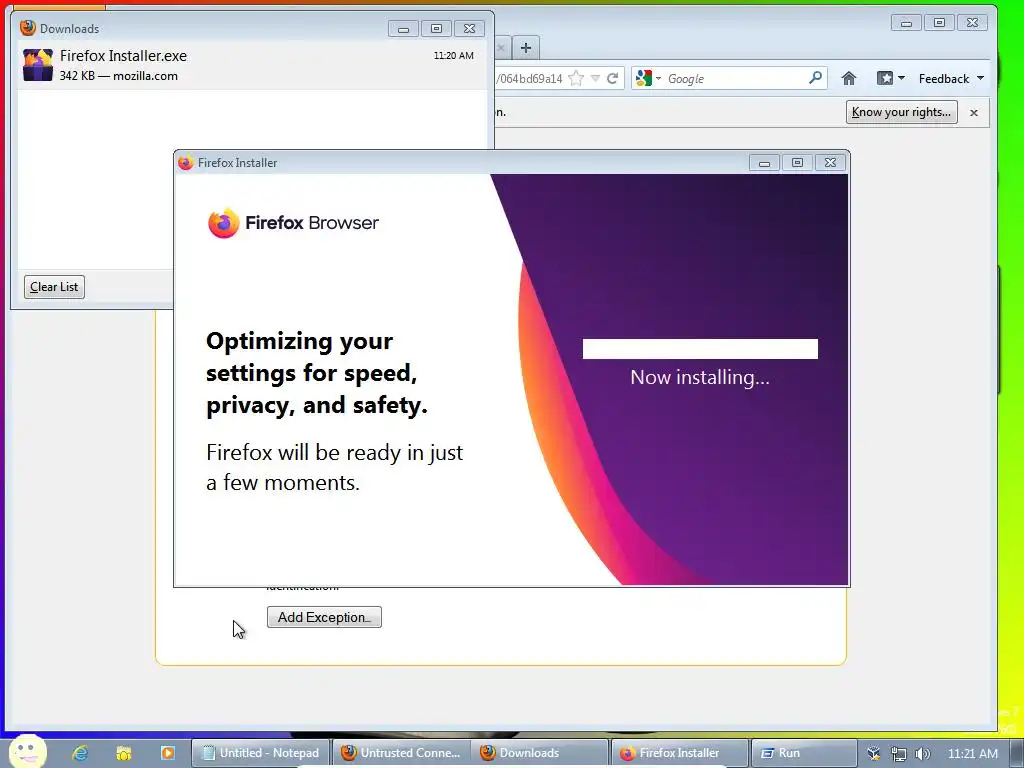Open Windows Media Player taskbar icon

point(168,753)
